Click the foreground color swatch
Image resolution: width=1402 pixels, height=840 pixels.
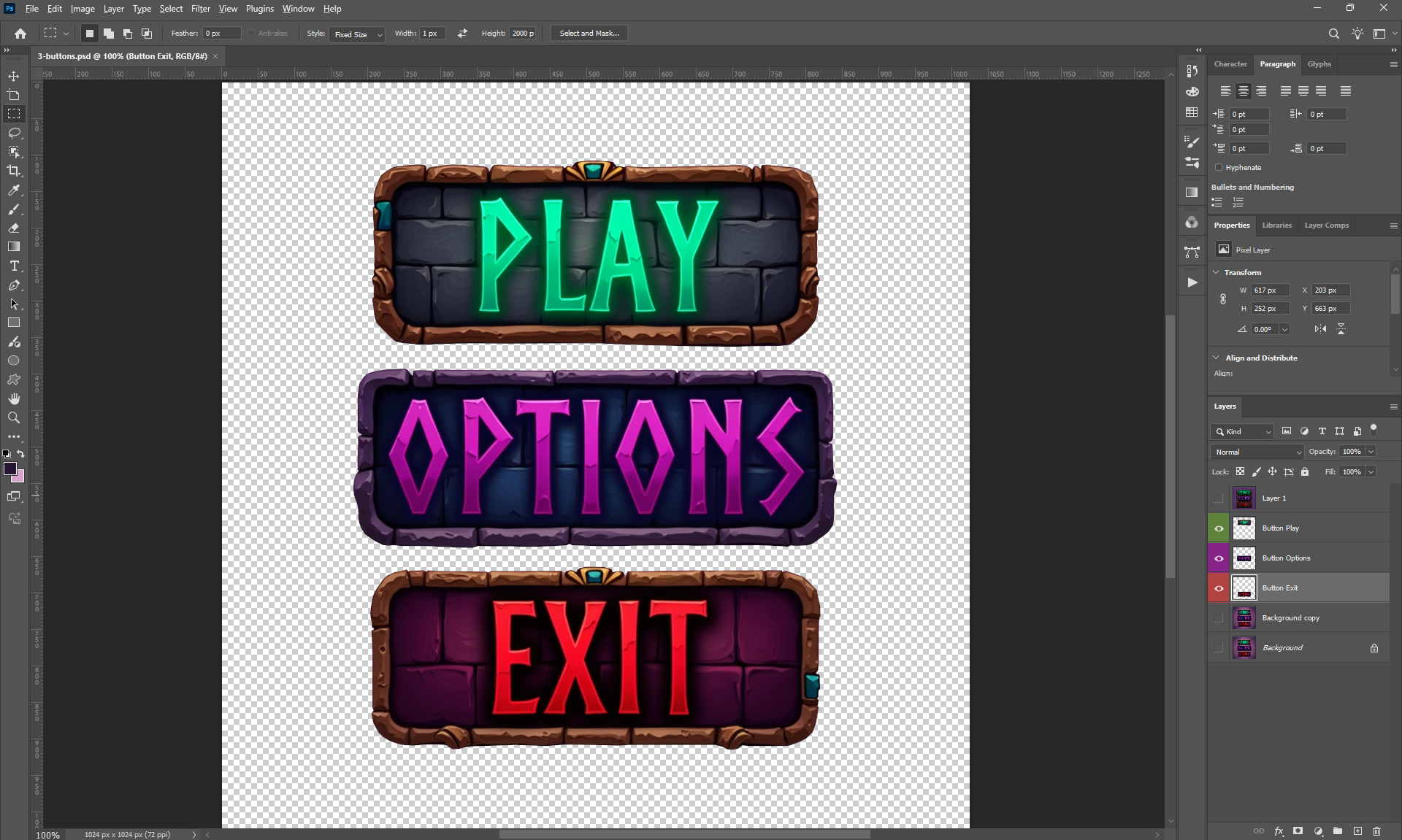10,469
